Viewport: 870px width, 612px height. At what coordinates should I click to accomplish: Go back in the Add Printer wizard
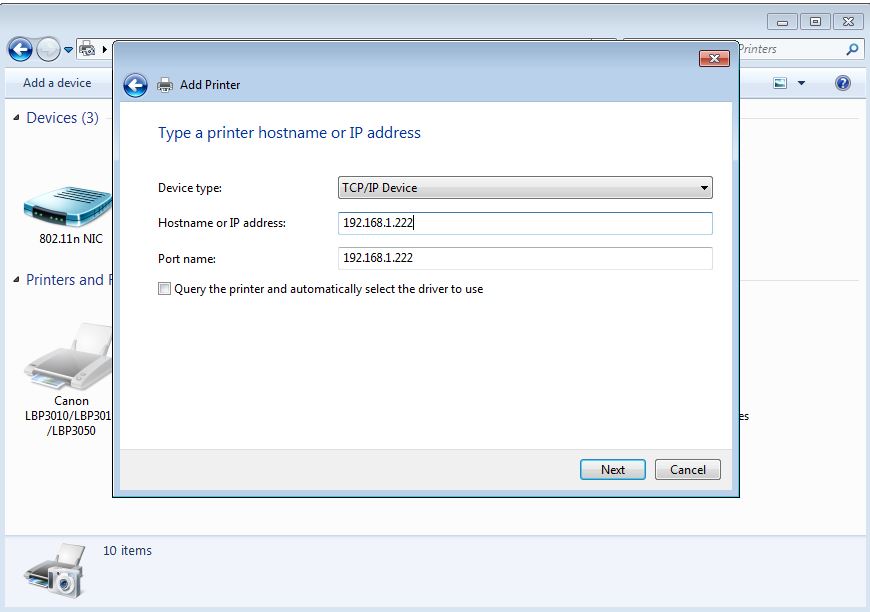pos(135,85)
